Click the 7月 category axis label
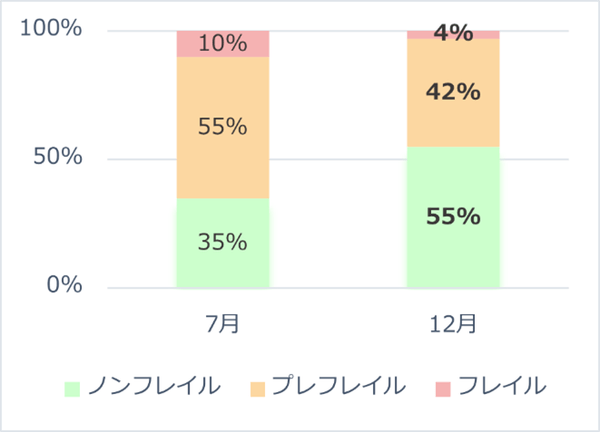The height and width of the screenshot is (432, 600). tap(222, 322)
